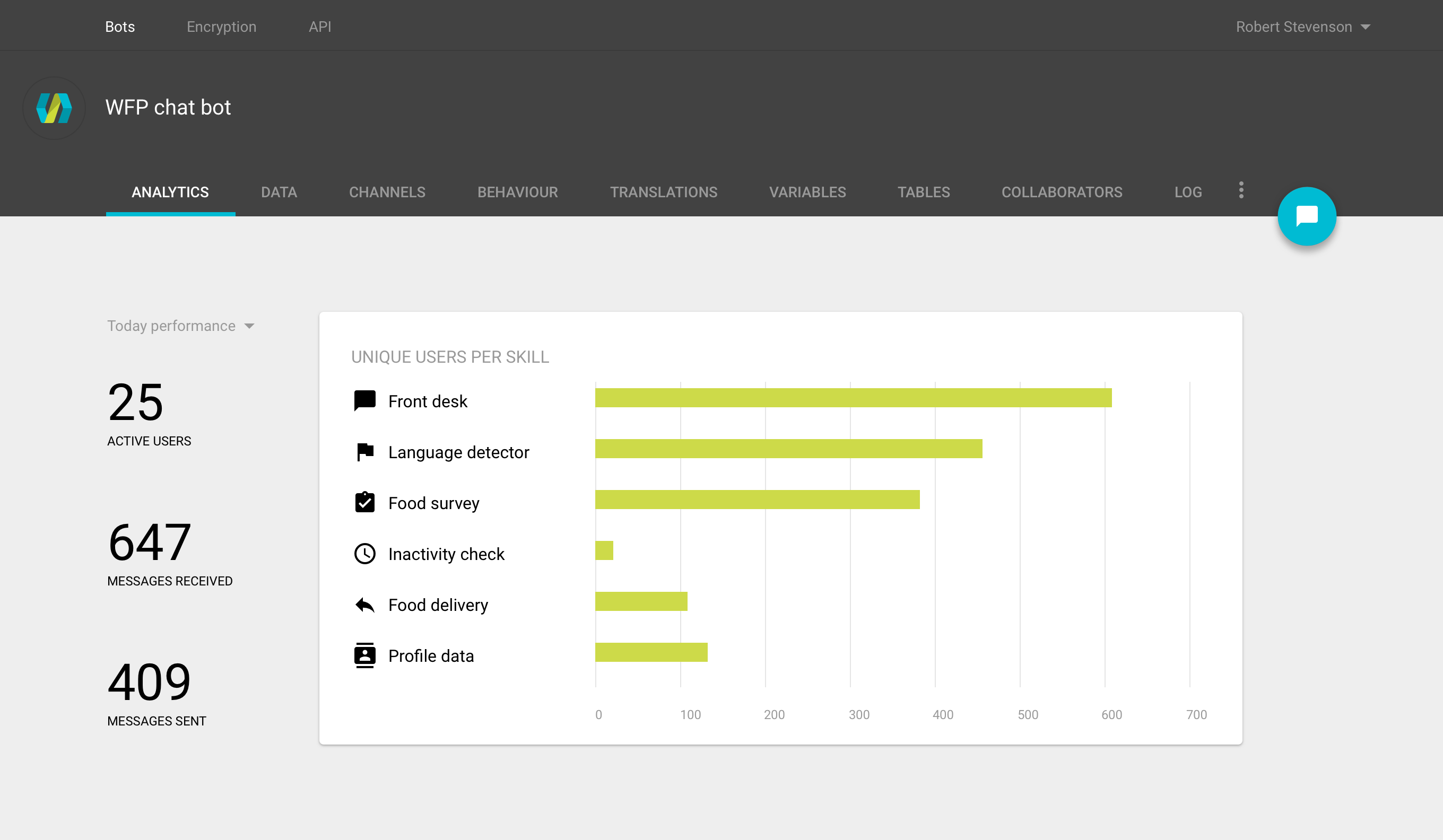This screenshot has height=840, width=1443.
Task: Click the Language detector skill label
Action: pyautogui.click(x=458, y=452)
